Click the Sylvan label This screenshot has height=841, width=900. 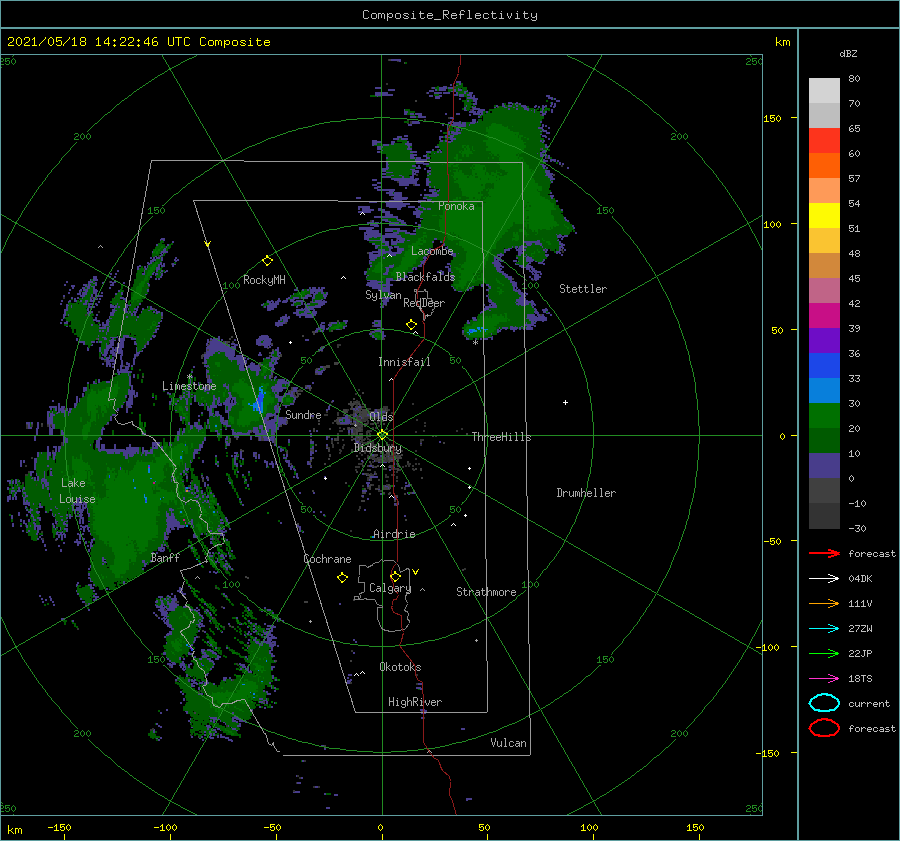[x=383, y=294]
